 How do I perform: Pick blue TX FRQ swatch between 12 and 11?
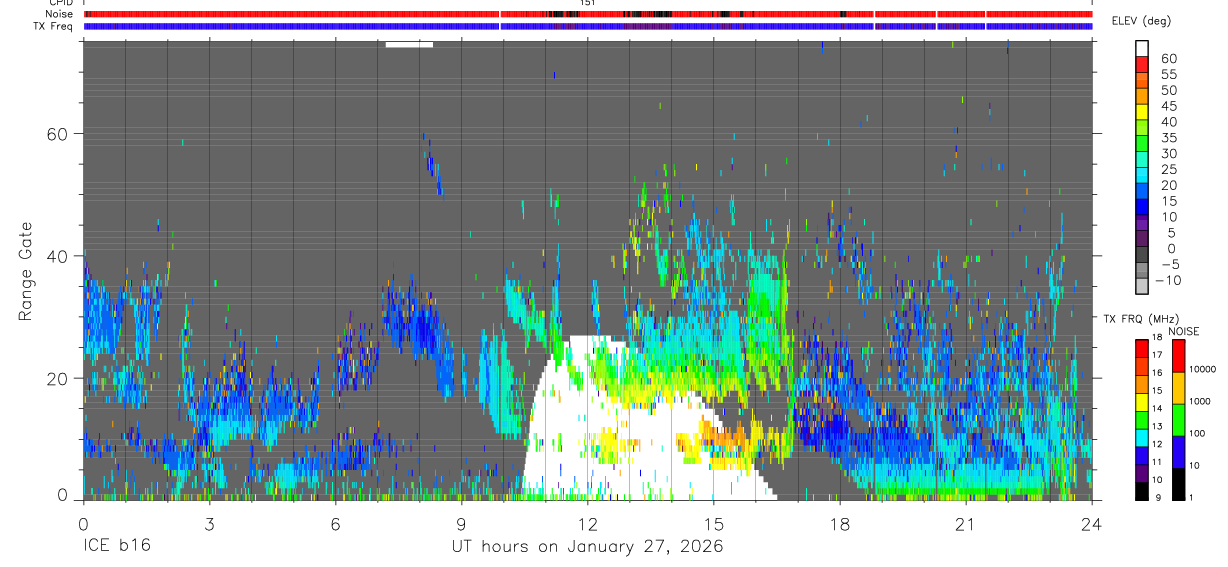pos(1142,454)
